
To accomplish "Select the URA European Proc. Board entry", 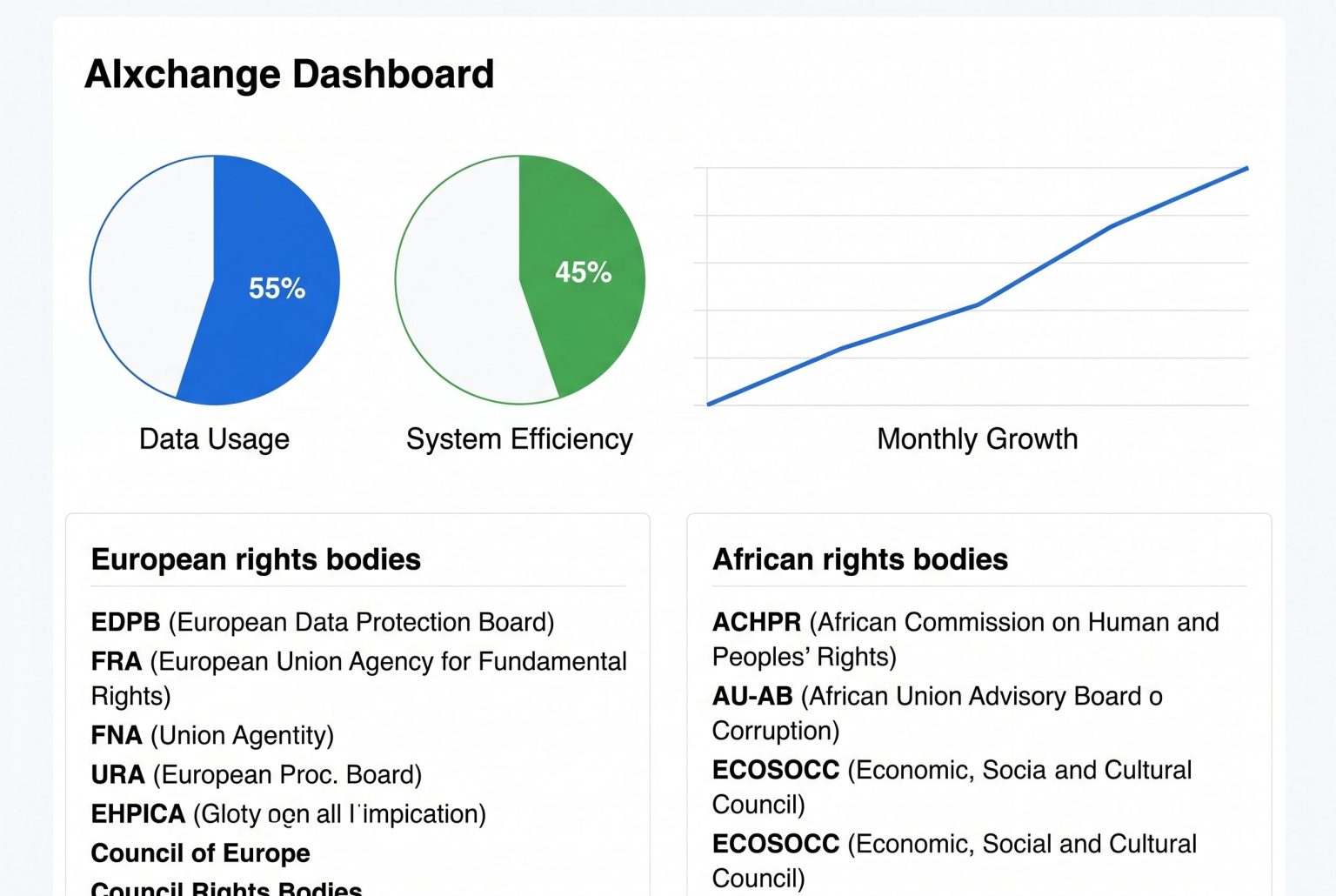I will coord(256,775).
